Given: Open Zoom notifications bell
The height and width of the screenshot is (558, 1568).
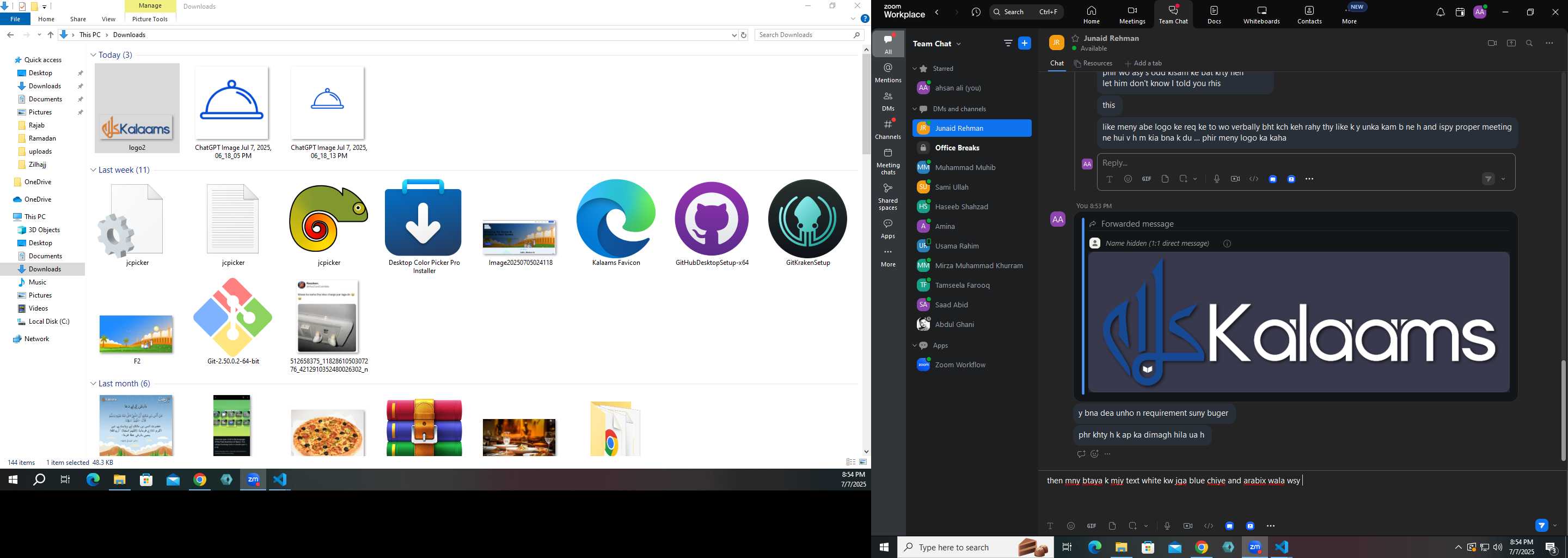Looking at the screenshot, I should pos(1440,12).
